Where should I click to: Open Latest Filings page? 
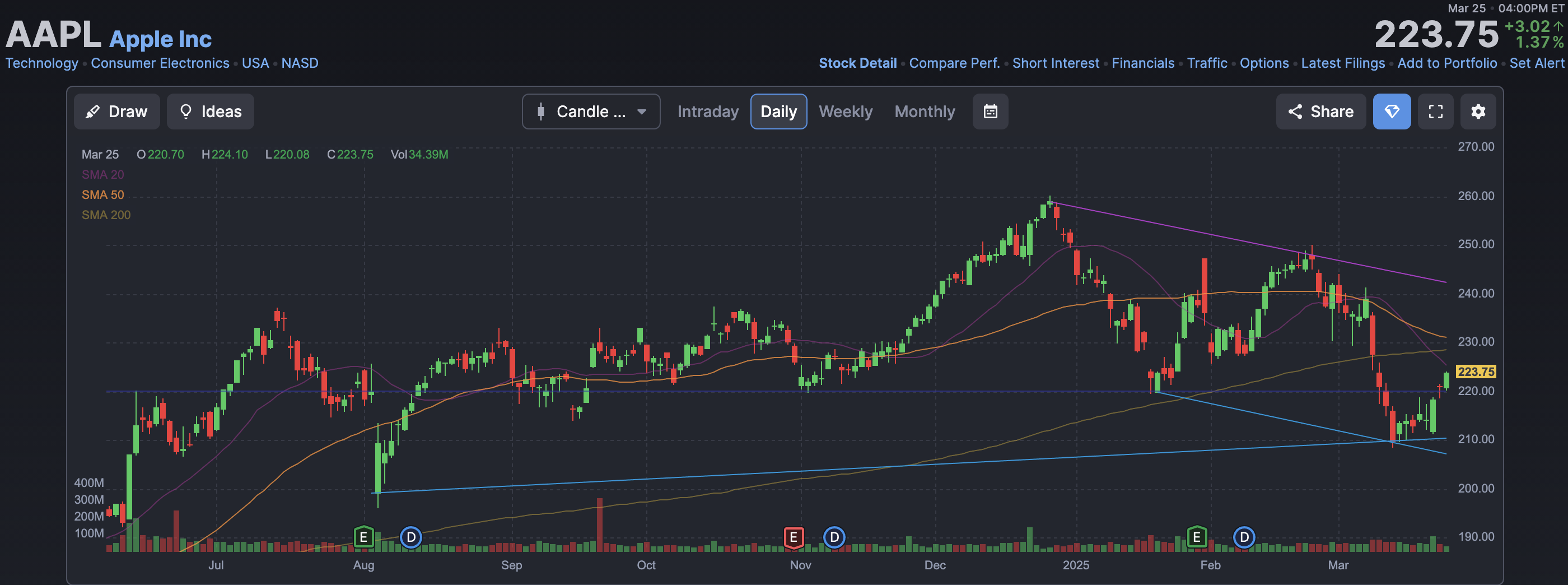click(x=1343, y=63)
